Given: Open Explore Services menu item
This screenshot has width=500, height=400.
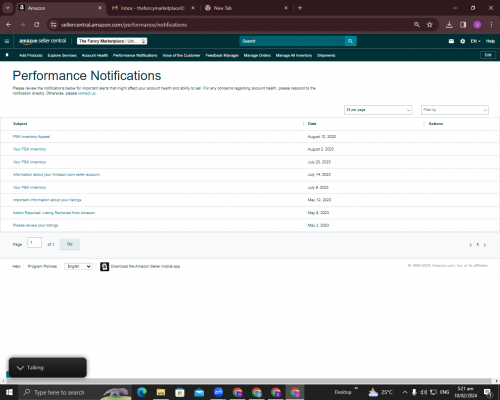Looking at the screenshot, I should click(x=62, y=55).
